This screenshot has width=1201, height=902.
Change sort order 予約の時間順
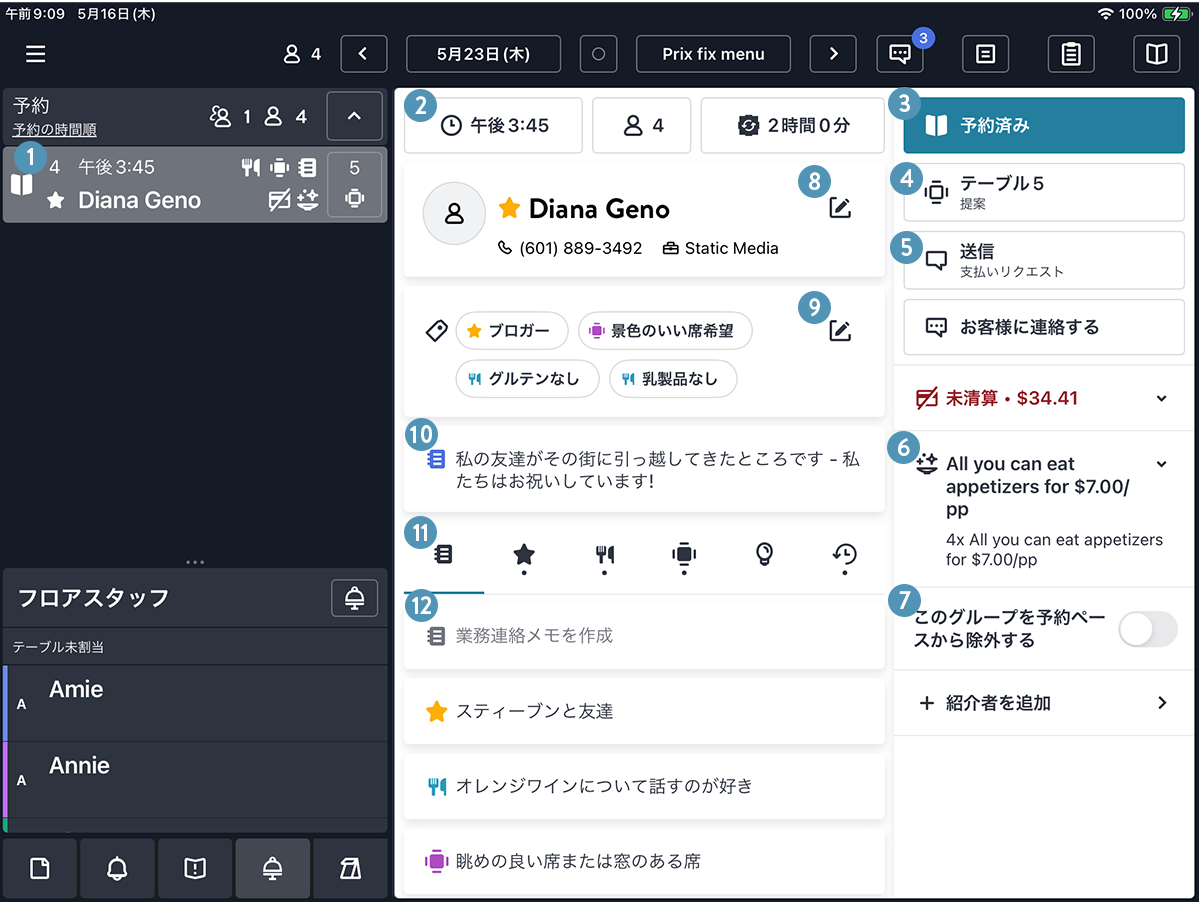pos(55,131)
